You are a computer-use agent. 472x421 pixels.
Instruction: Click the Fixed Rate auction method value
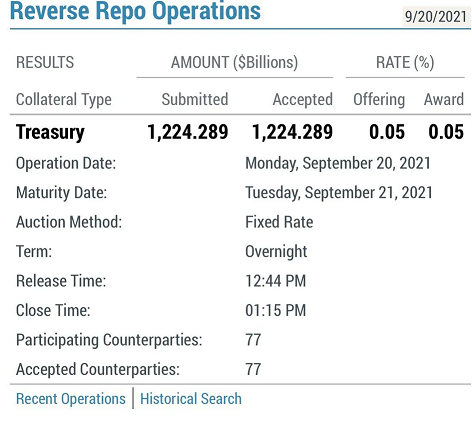pyautogui.click(x=279, y=222)
